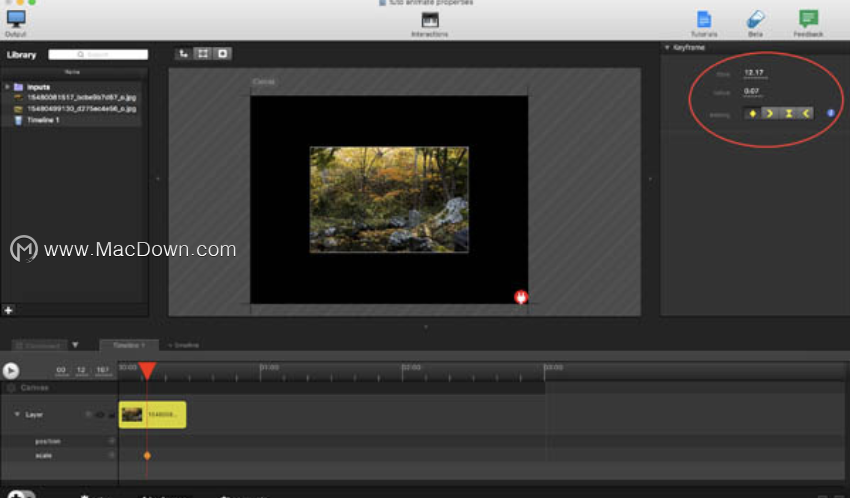This screenshot has height=498, width=850.
Task: Click the frames timecode field
Action: 102,370
